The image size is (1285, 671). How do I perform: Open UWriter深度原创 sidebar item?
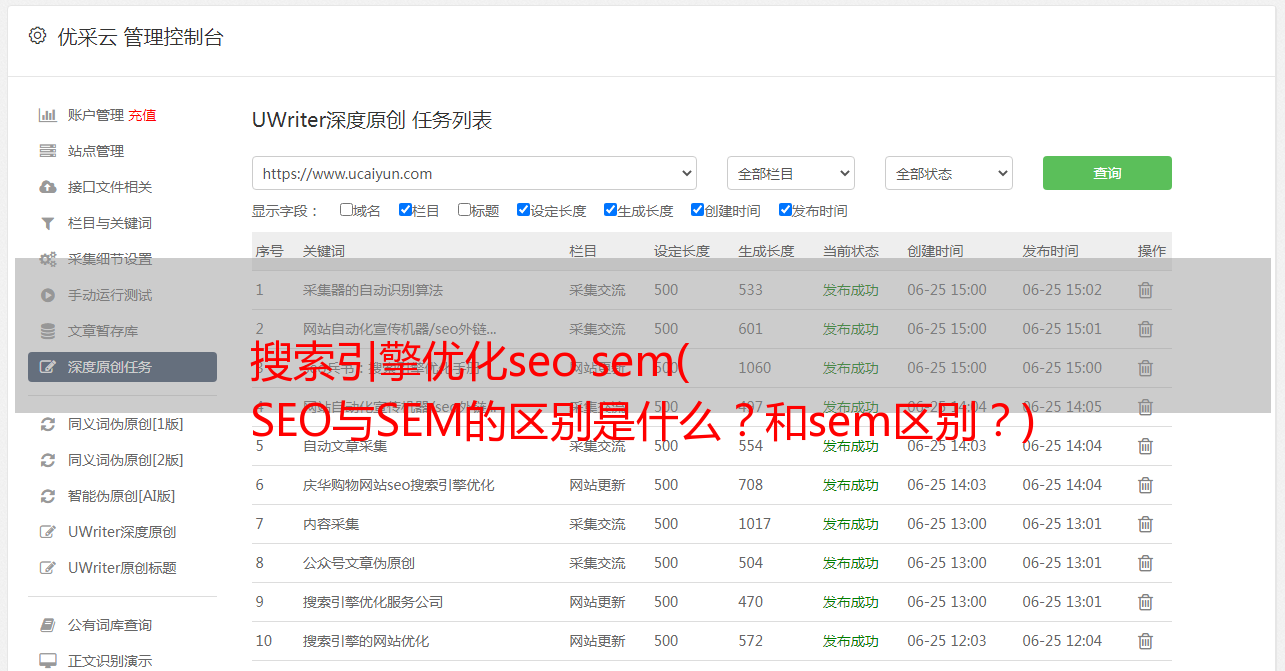point(122,532)
